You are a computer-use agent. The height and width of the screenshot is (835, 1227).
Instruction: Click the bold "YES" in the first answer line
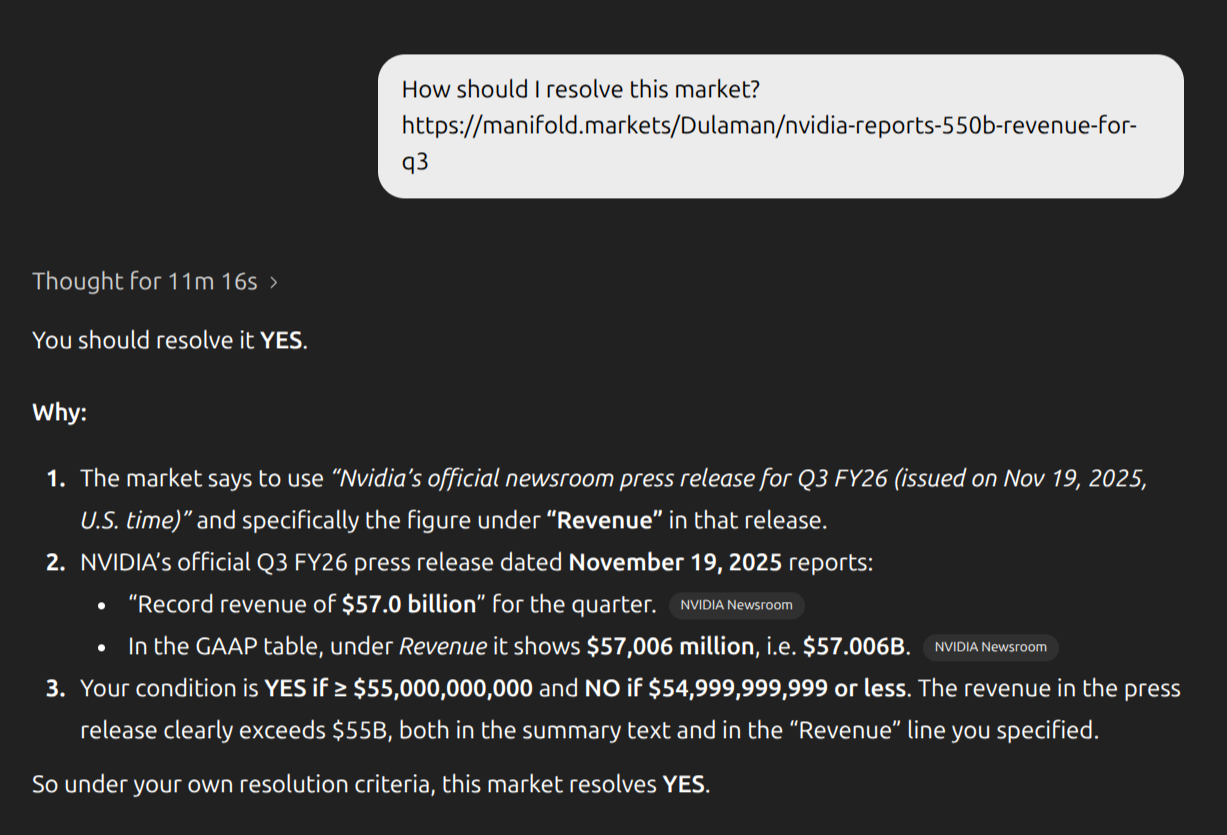281,340
